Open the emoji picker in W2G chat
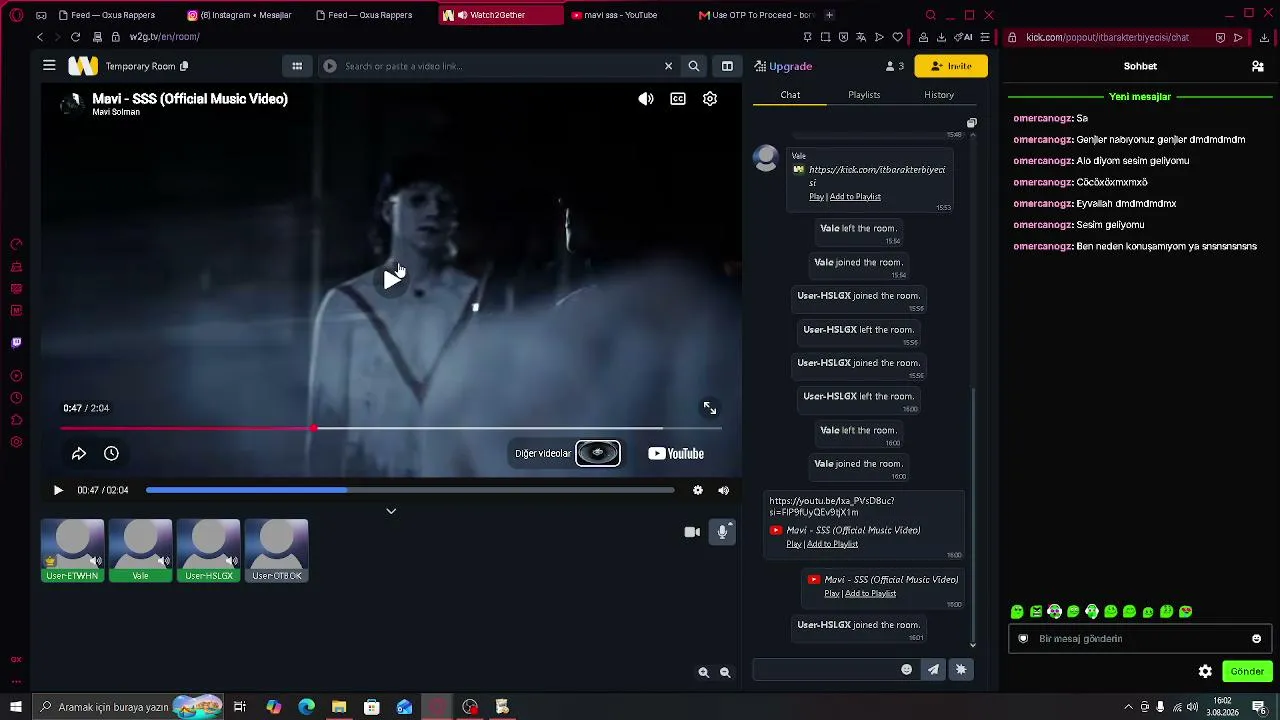This screenshot has width=1280, height=720. (x=907, y=670)
